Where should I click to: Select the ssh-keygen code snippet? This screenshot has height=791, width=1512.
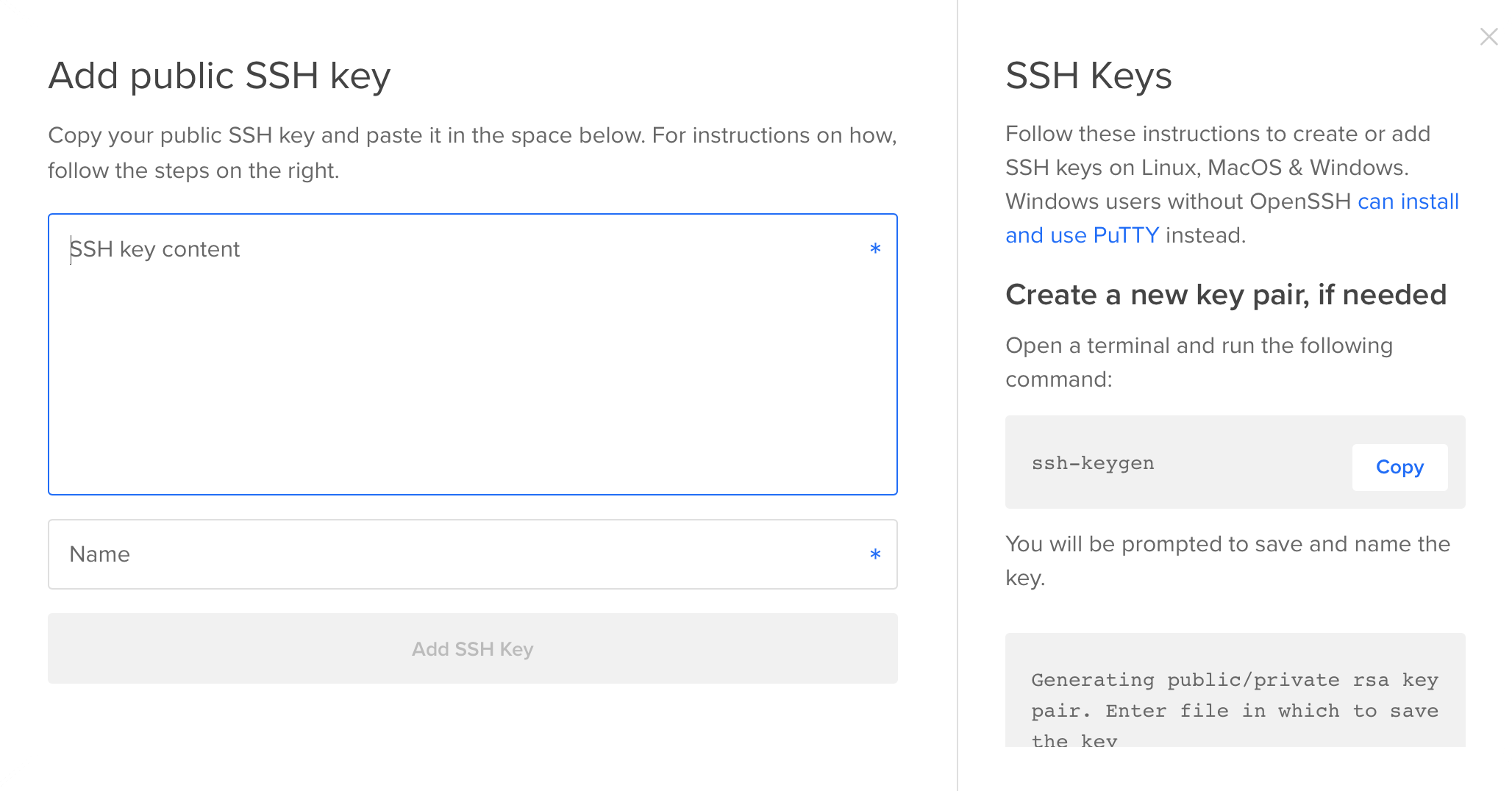[x=1092, y=463]
